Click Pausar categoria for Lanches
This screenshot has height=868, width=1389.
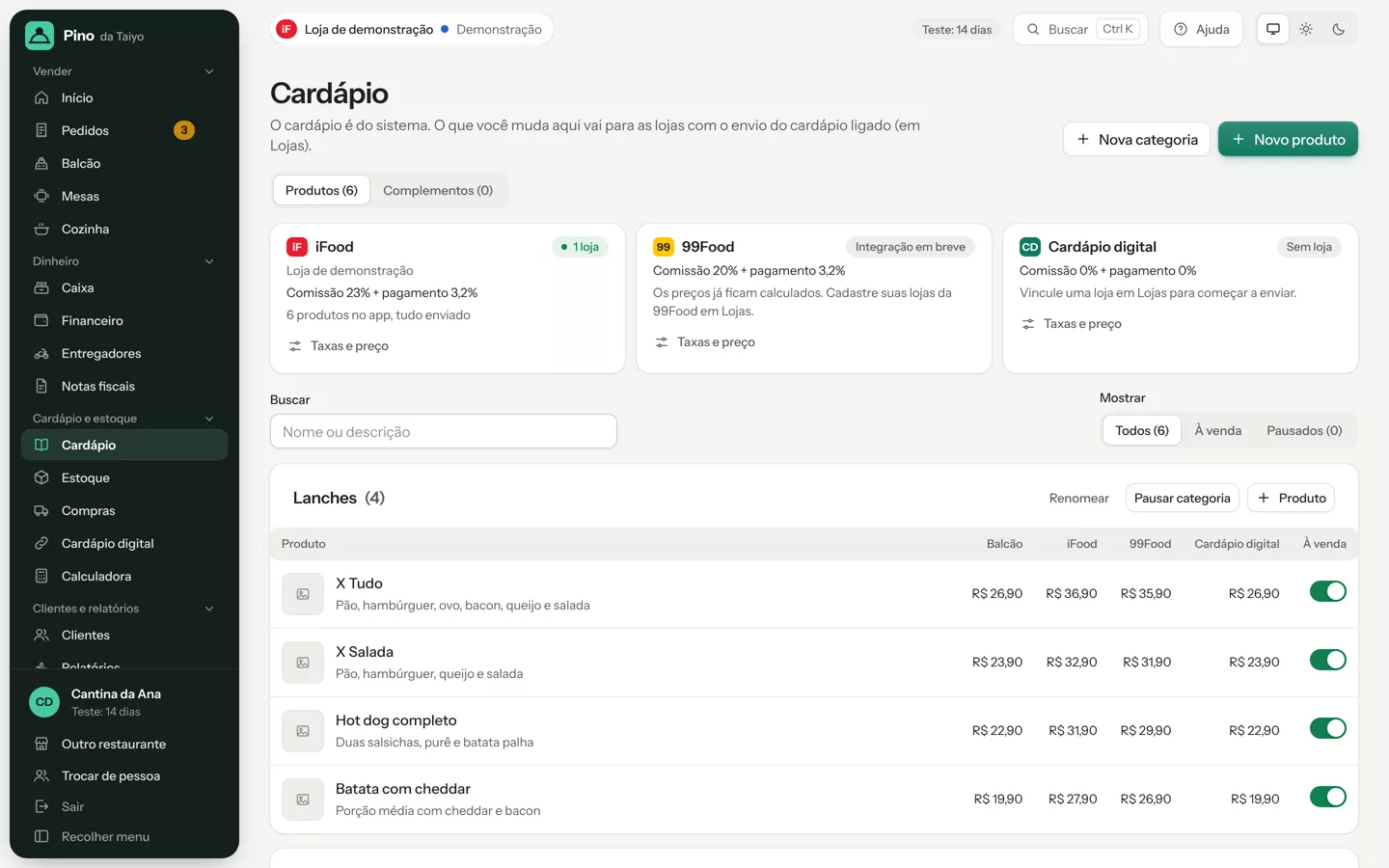click(1183, 498)
